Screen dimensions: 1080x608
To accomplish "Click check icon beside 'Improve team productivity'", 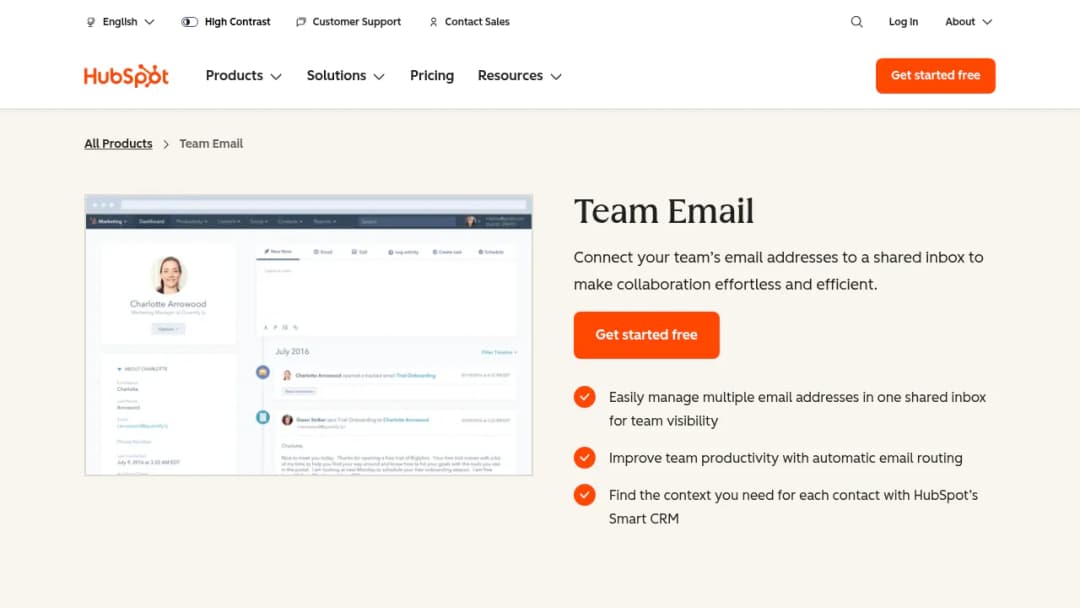I will tap(584, 458).
